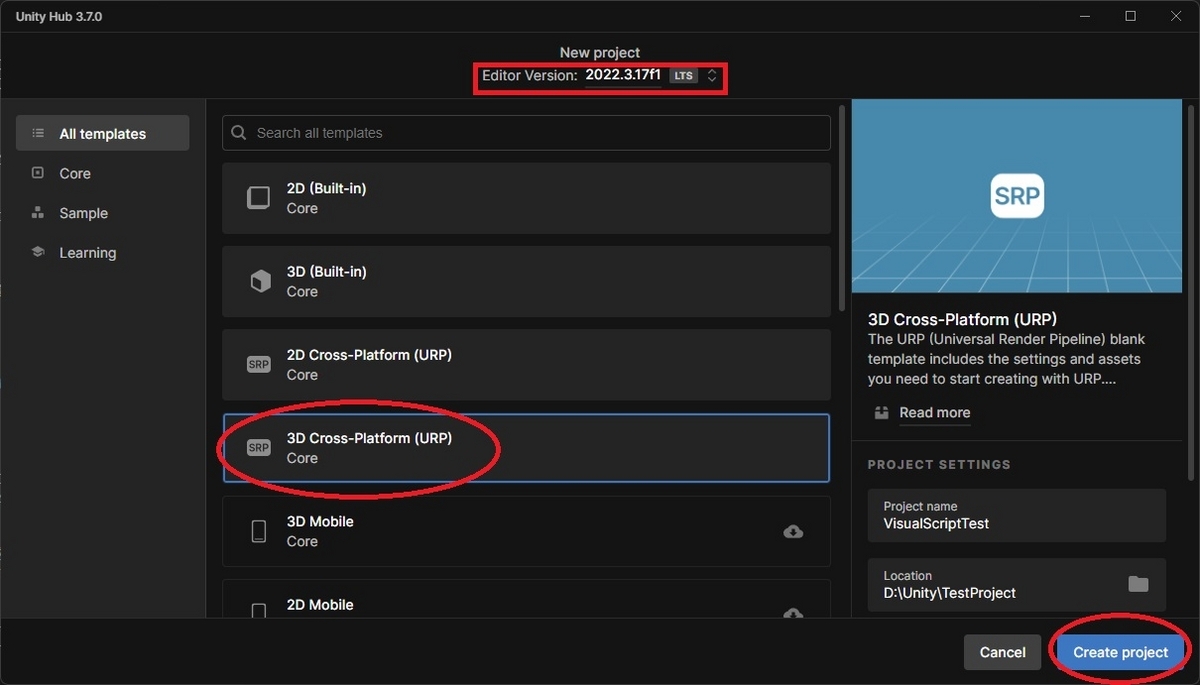Click the template list scrollbar
This screenshot has width=1200, height=685.
pos(841,208)
